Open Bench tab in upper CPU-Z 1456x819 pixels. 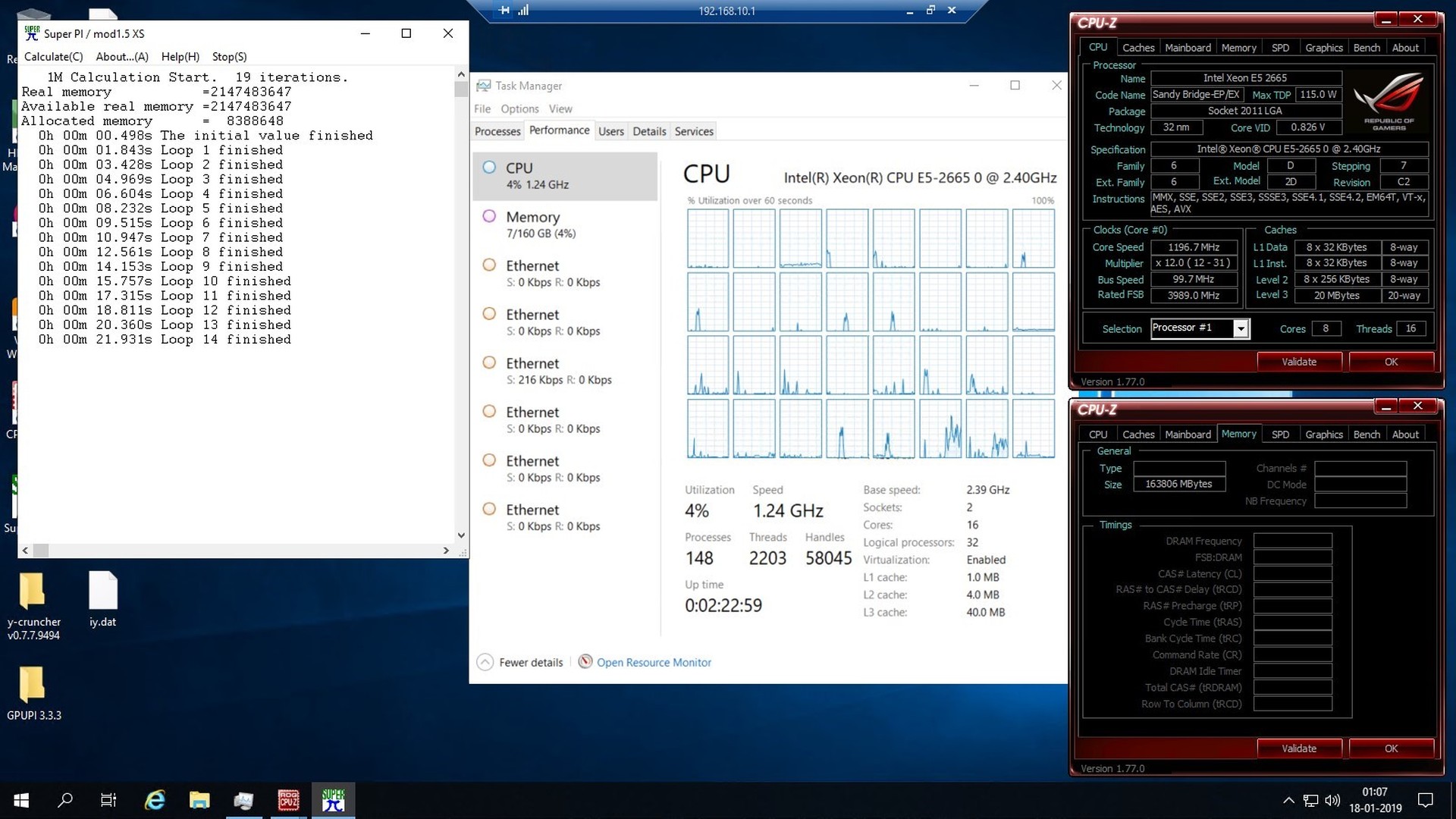[1367, 48]
